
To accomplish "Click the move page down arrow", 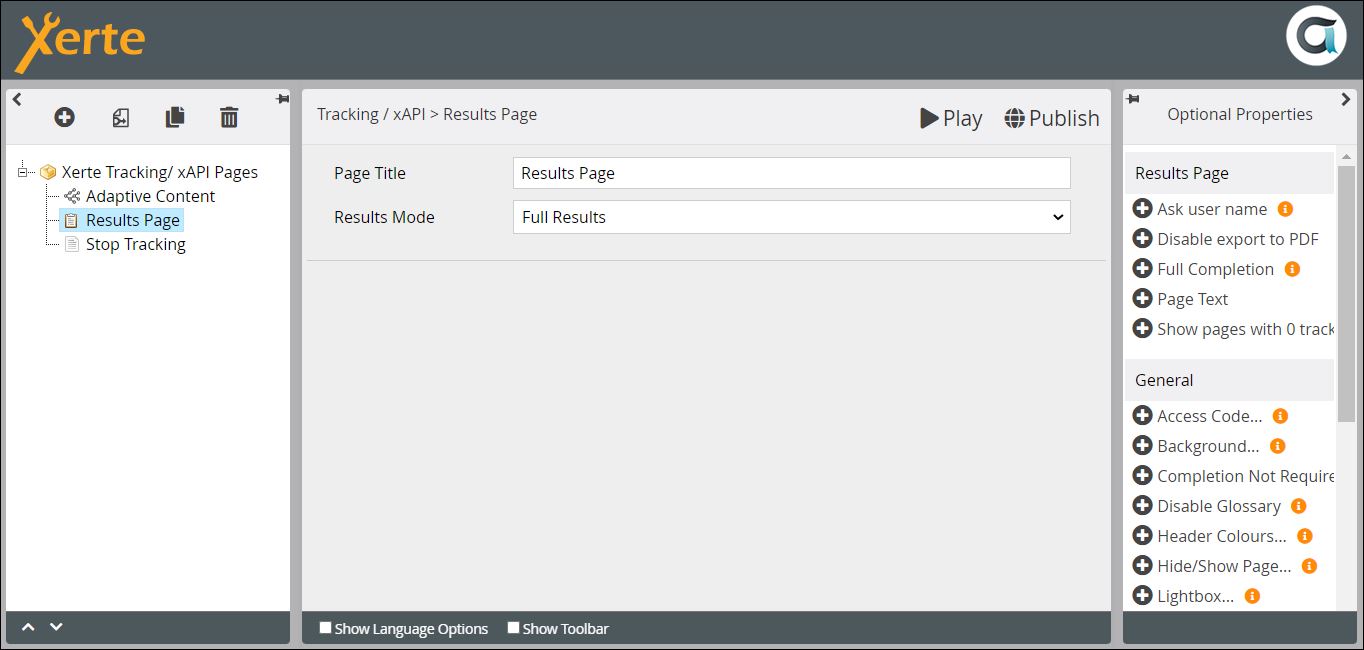I will [56, 627].
